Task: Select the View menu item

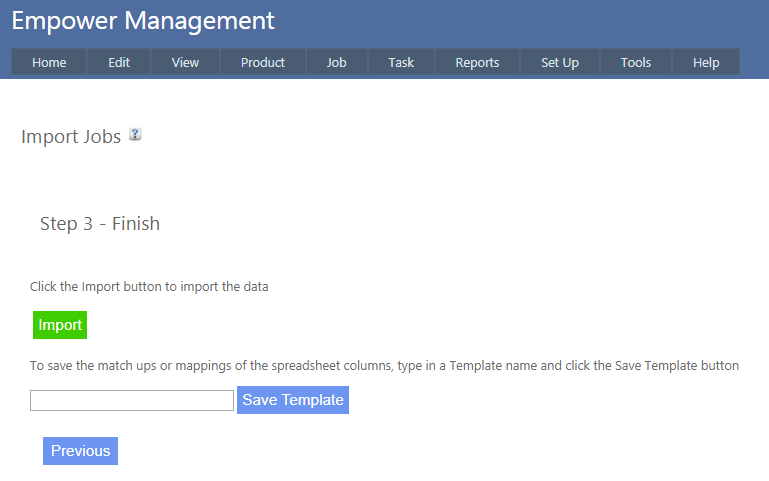Action: coord(185,62)
